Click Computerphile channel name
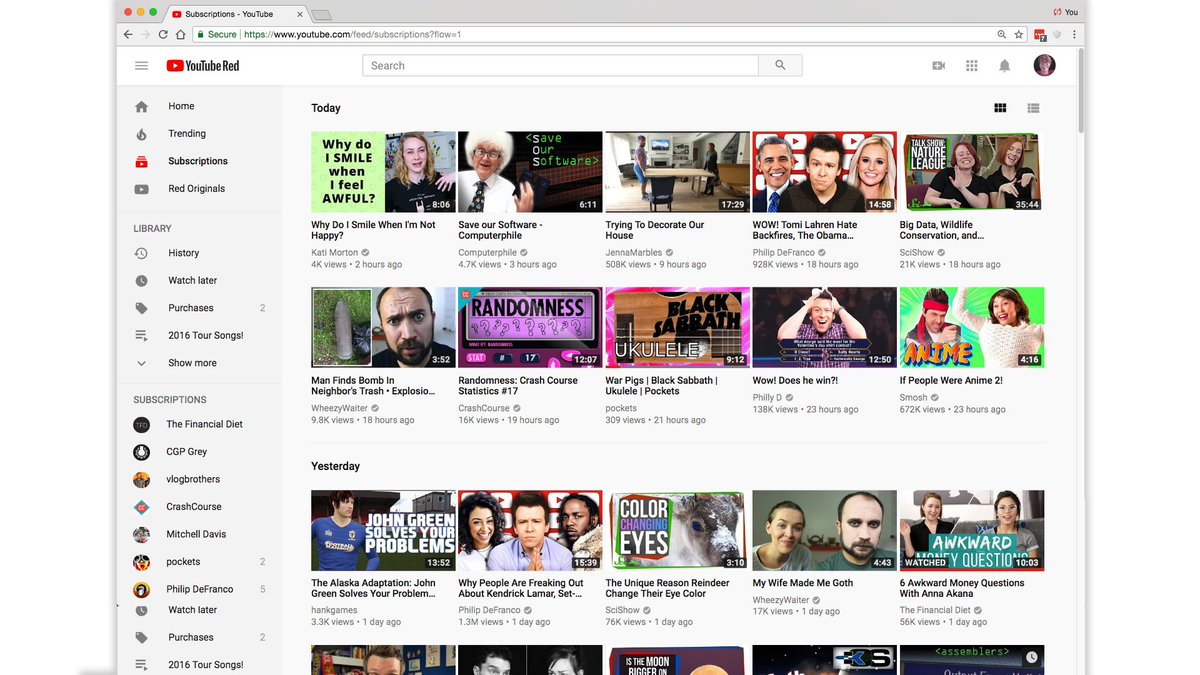 click(487, 253)
